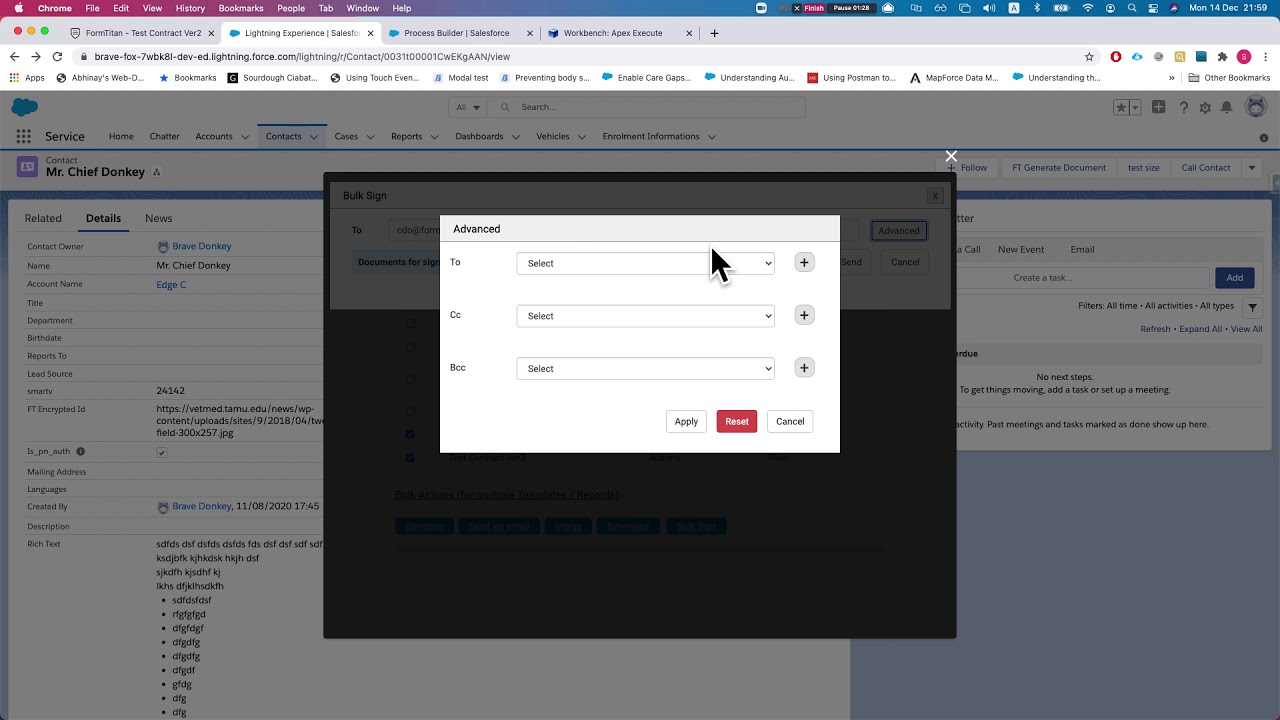View contact hierarchy icon next to name
Viewport: 1280px width, 720px height.
coord(156,172)
